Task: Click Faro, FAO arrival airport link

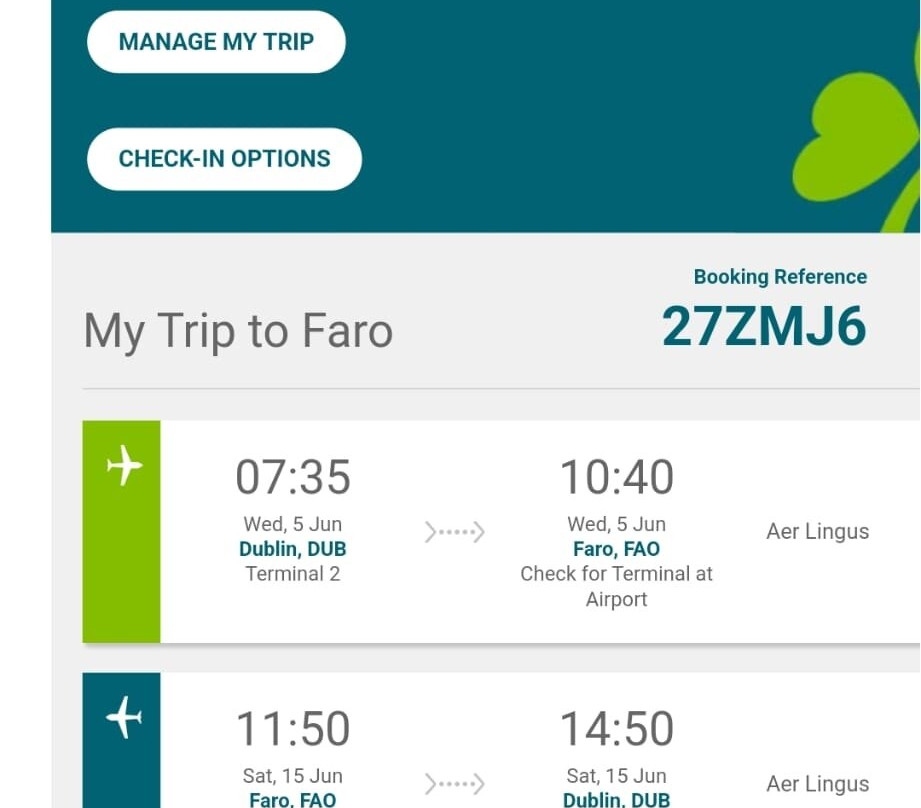Action: (x=616, y=549)
